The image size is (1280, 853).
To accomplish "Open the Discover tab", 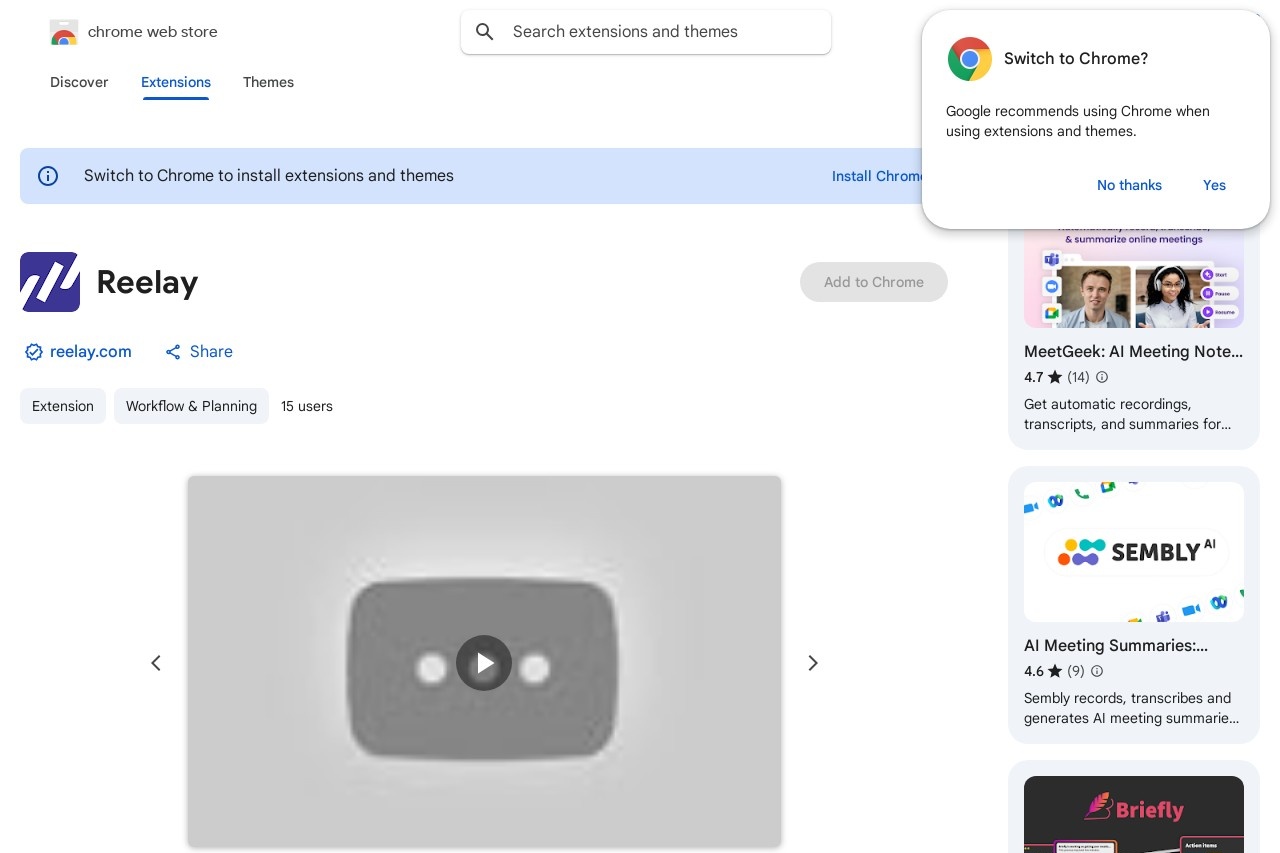I will pyautogui.click(x=79, y=82).
